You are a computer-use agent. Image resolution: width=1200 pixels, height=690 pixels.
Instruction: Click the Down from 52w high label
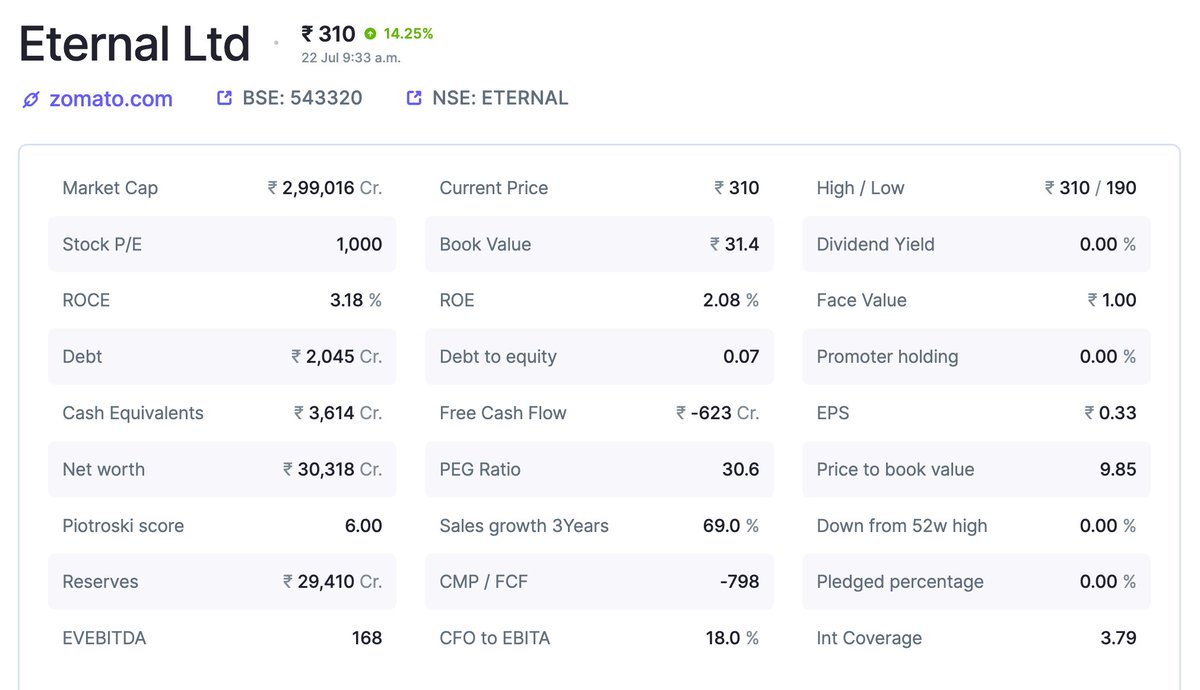tap(902, 526)
